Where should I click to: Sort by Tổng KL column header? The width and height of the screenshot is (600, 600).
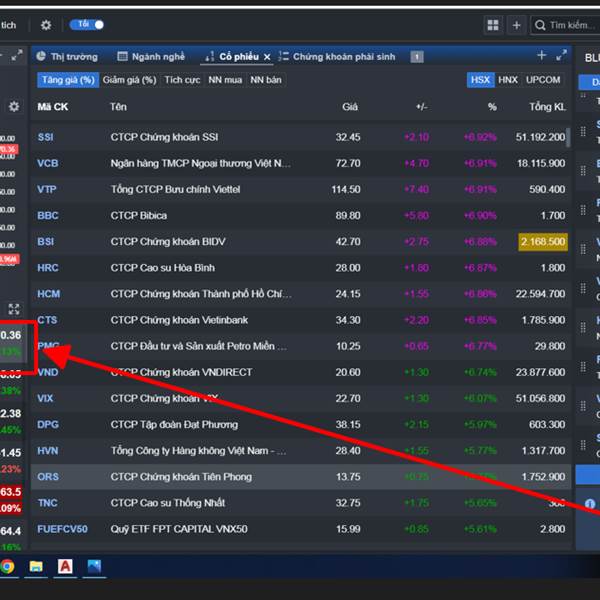click(x=547, y=107)
